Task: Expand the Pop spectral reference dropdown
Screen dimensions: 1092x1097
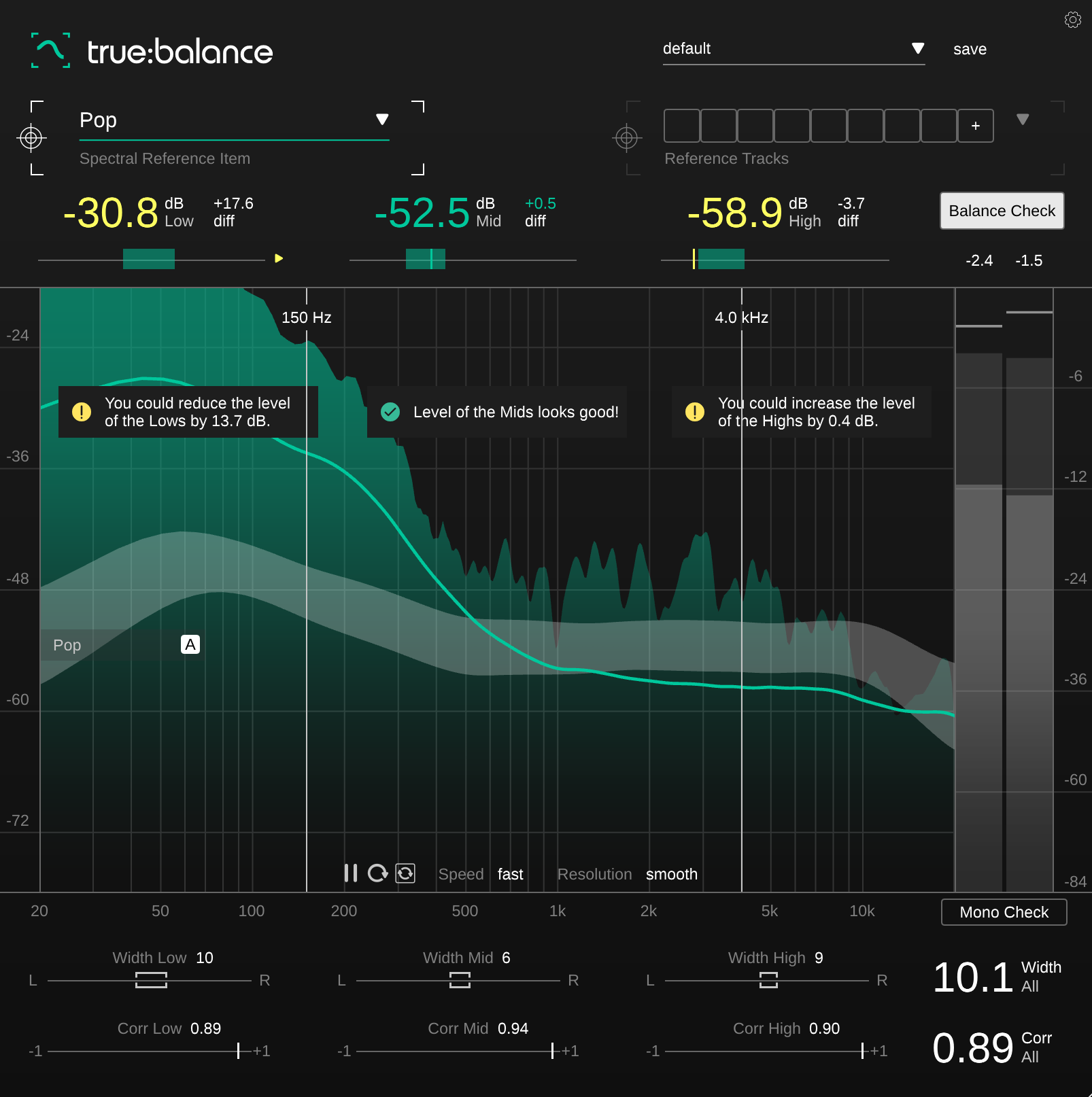Action: tap(234, 120)
